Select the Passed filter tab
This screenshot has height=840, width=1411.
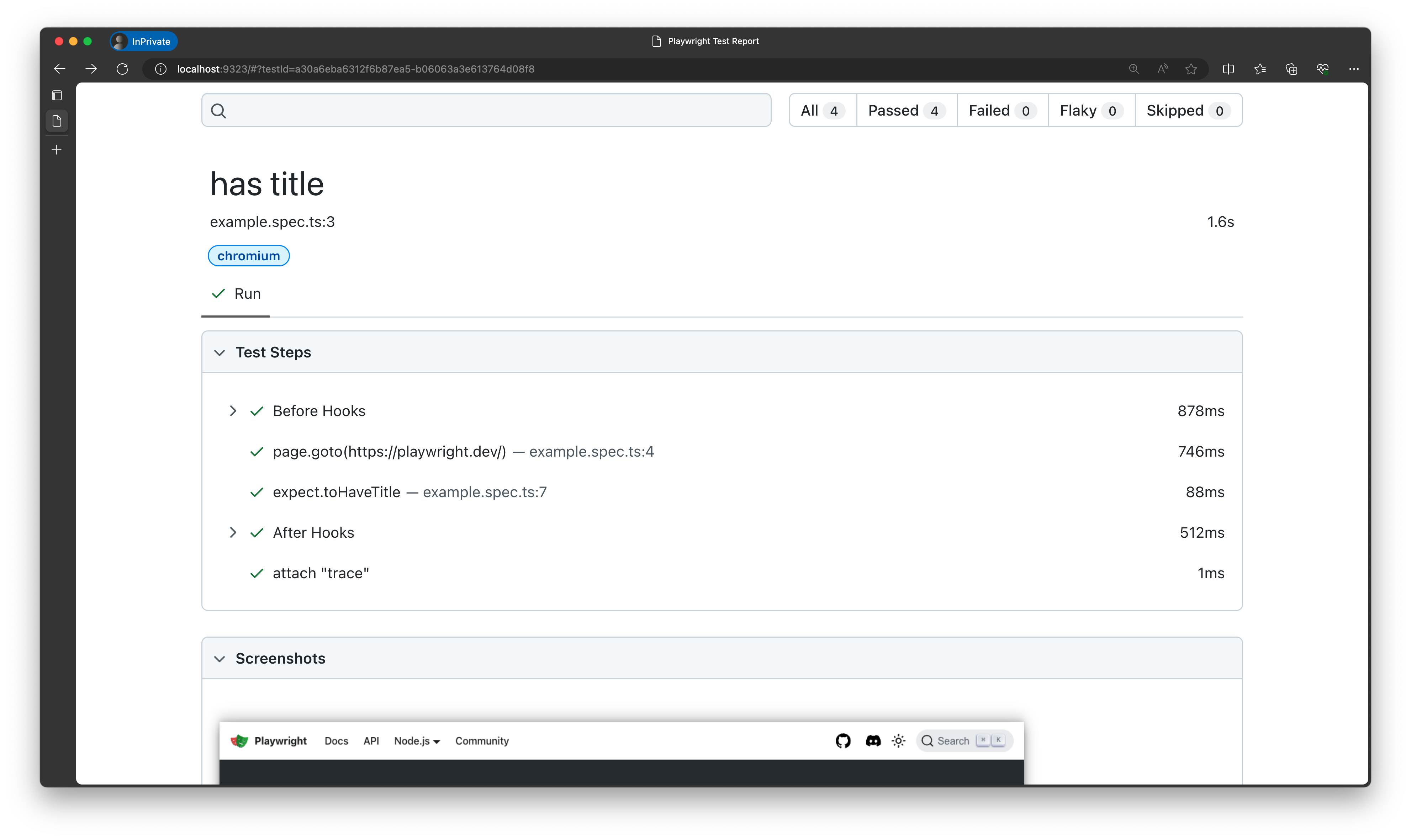906,110
